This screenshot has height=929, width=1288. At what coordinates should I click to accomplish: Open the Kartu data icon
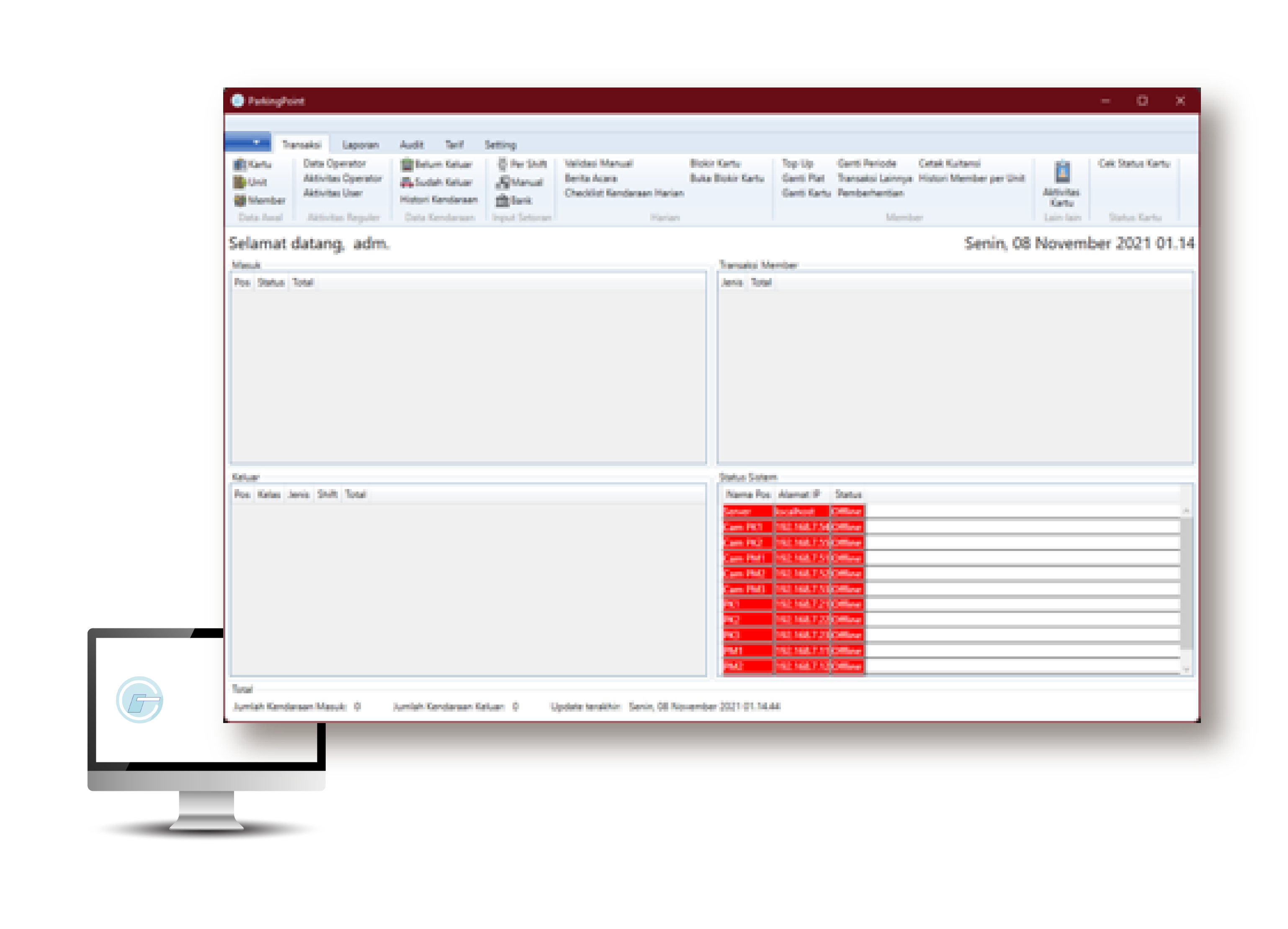pyautogui.click(x=240, y=165)
